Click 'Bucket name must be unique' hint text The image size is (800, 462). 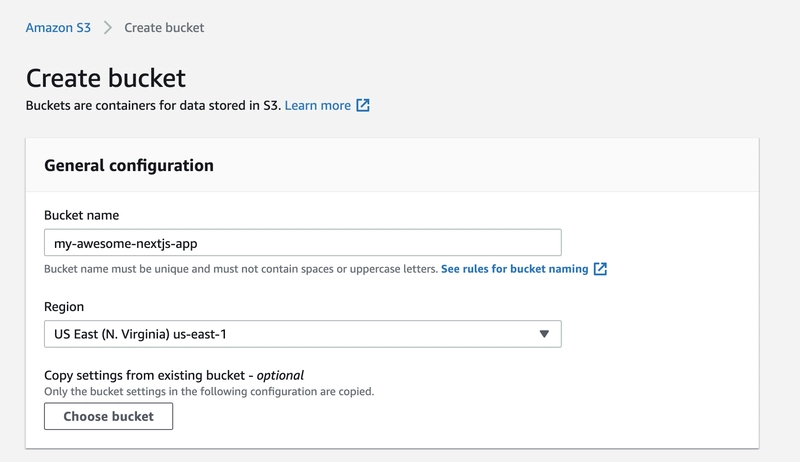(x=241, y=269)
